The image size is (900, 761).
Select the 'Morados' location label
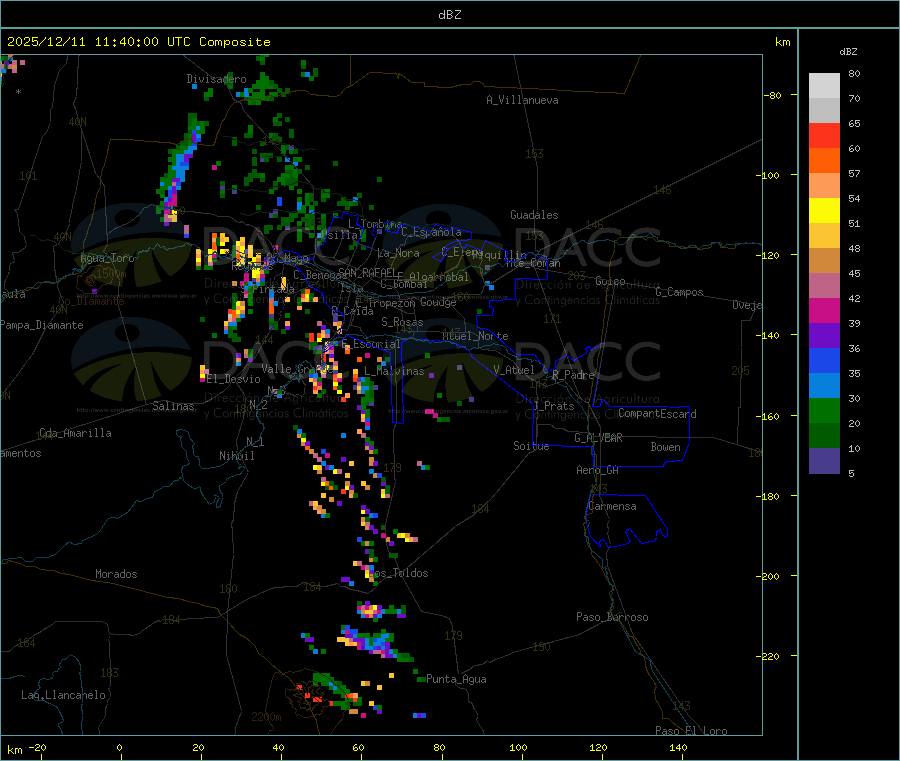[116, 574]
